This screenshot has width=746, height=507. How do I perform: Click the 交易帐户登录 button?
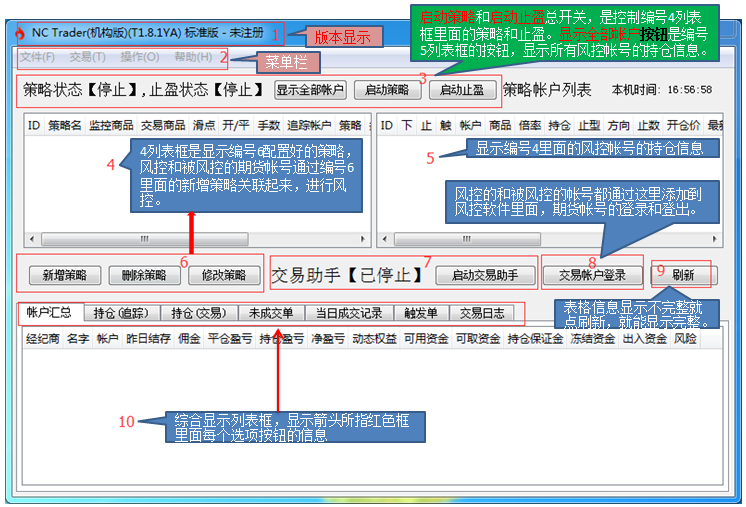tap(592, 275)
